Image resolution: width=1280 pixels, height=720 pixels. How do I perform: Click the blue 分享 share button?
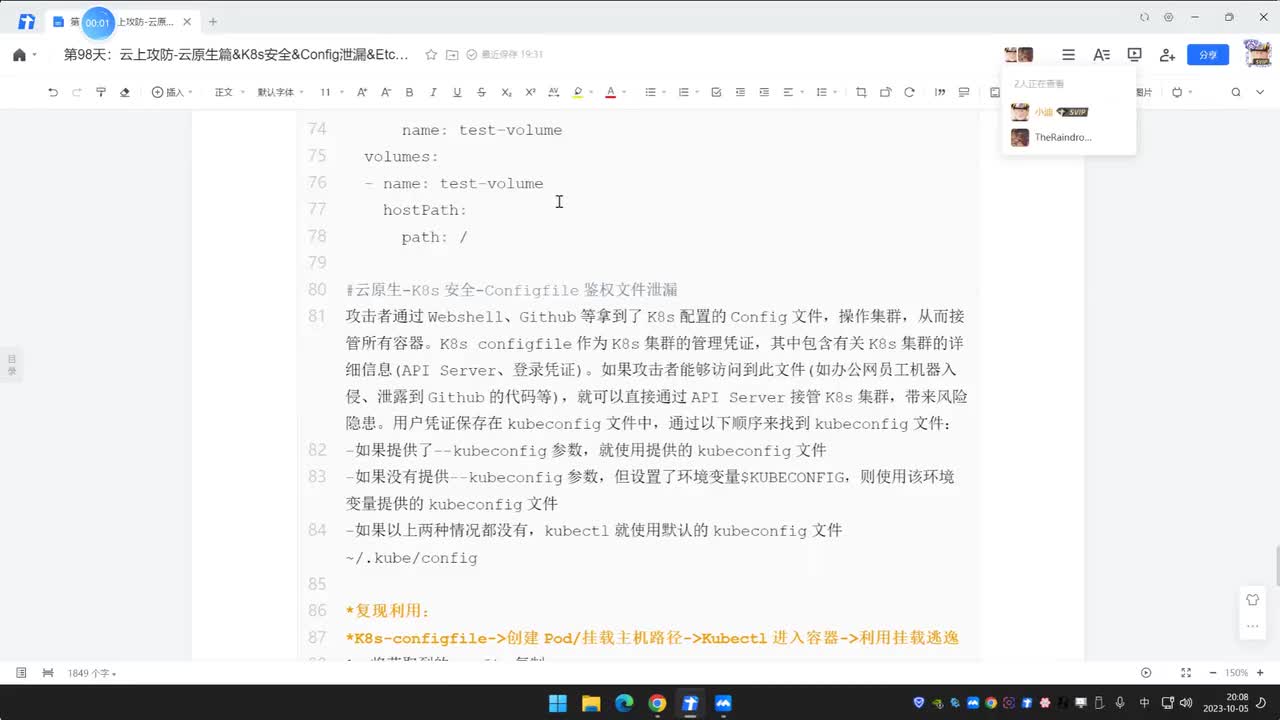(1208, 55)
